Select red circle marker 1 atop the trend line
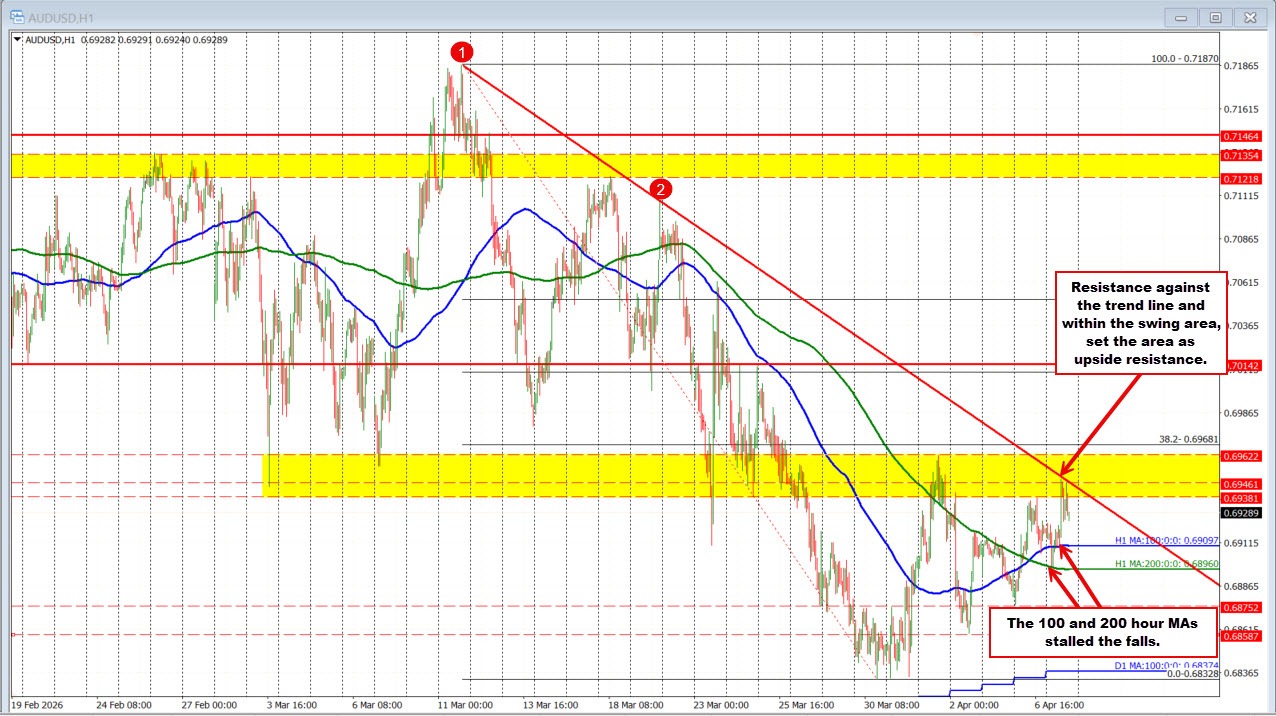Screen dimensions: 1276x716 (x=461, y=53)
